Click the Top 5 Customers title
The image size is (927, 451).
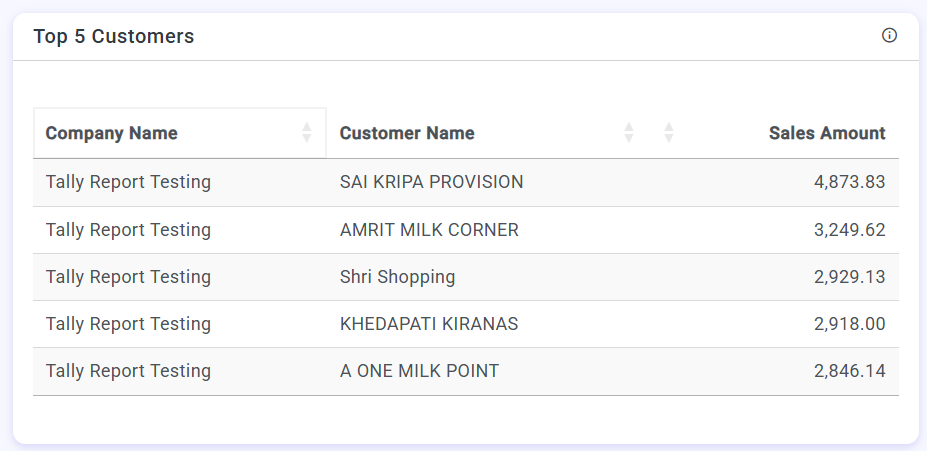(x=114, y=37)
